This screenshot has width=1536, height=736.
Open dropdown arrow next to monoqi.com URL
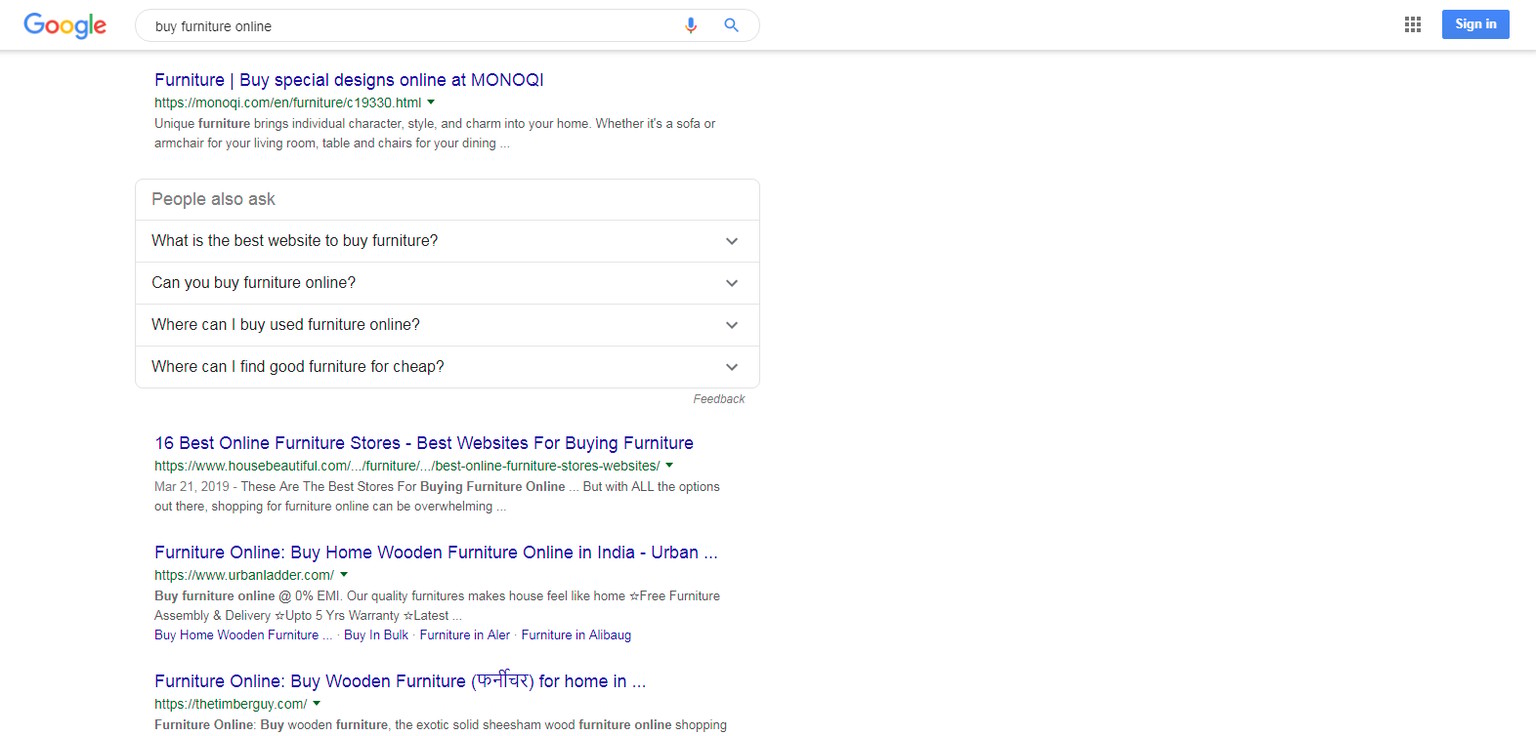(431, 102)
